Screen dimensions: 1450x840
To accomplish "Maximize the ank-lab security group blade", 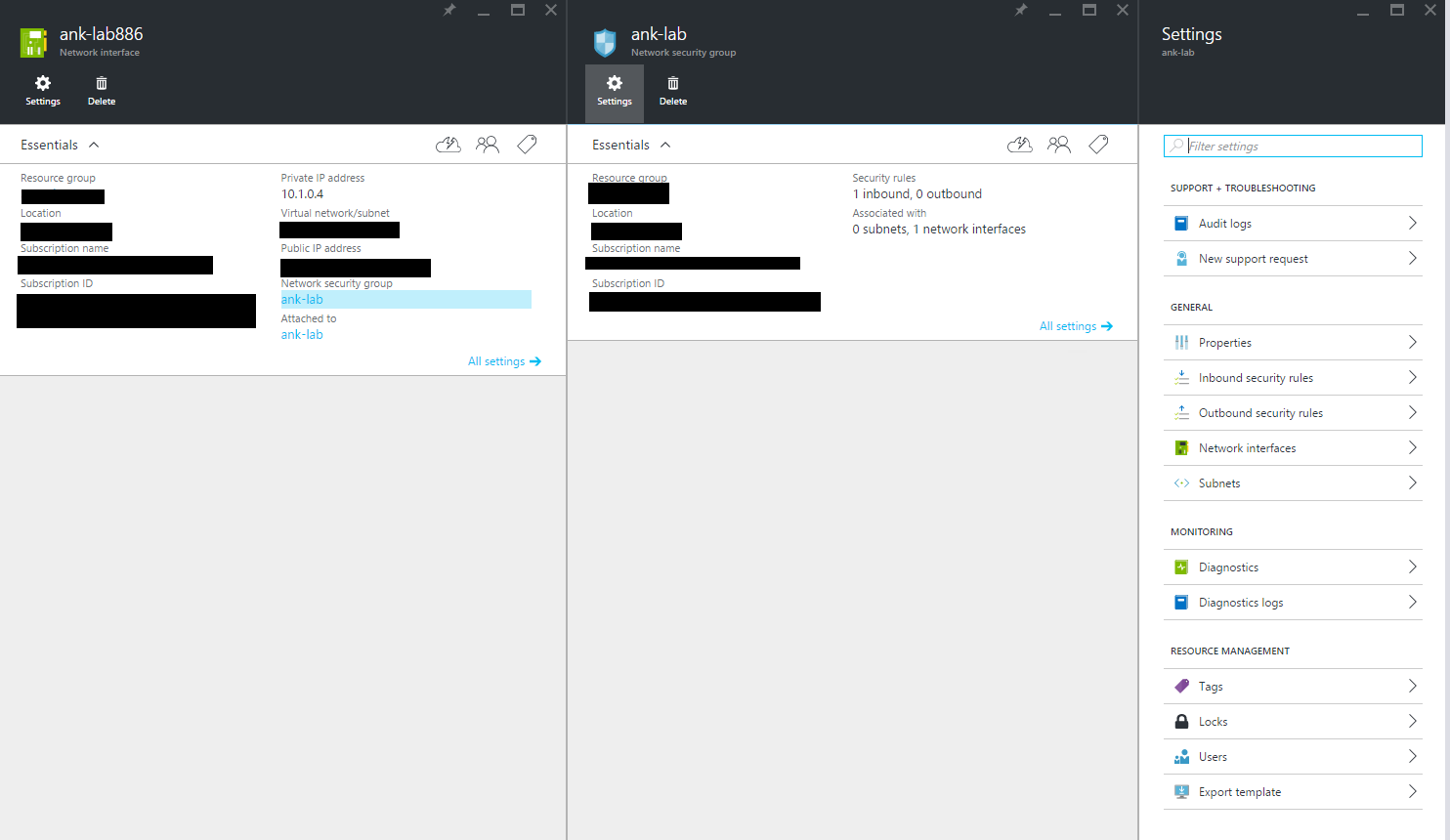I will (1089, 10).
